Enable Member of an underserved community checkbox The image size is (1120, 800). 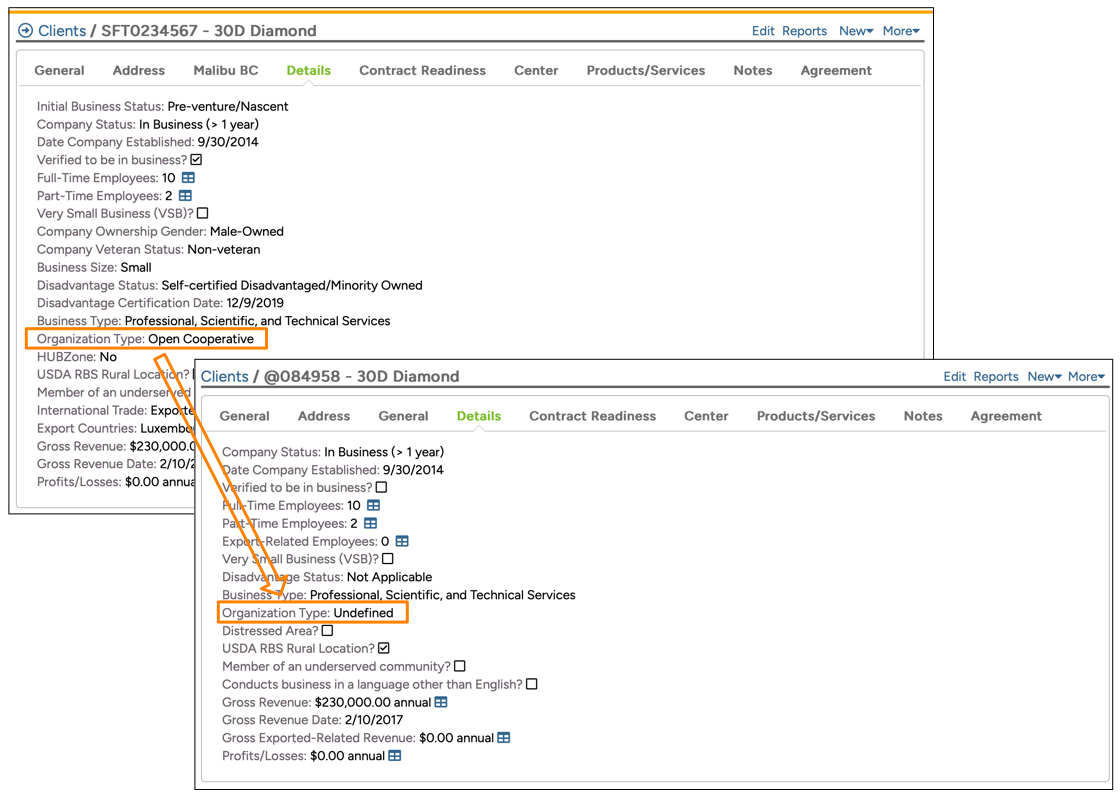click(460, 666)
